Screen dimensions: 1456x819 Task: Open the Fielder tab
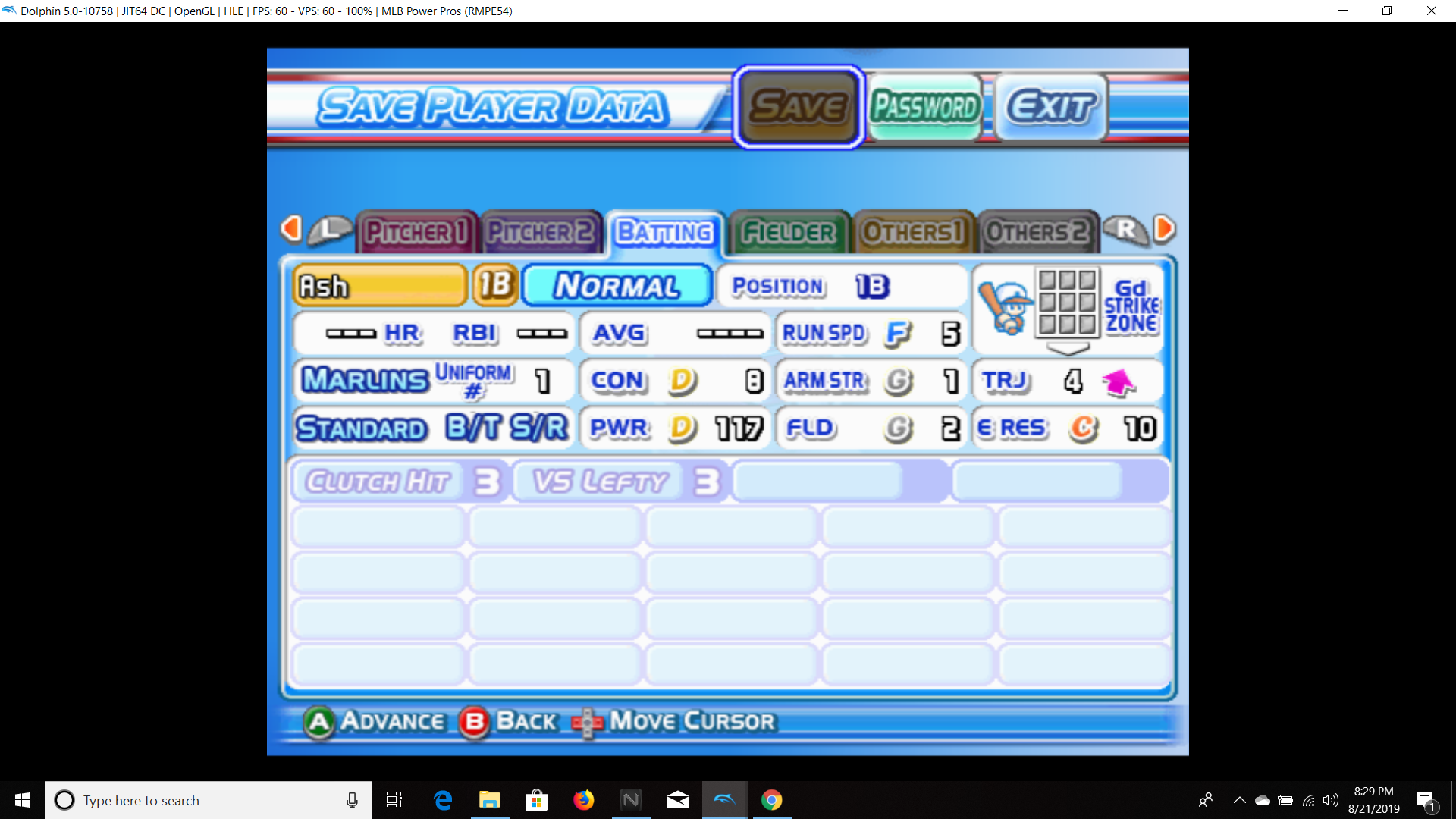(789, 232)
